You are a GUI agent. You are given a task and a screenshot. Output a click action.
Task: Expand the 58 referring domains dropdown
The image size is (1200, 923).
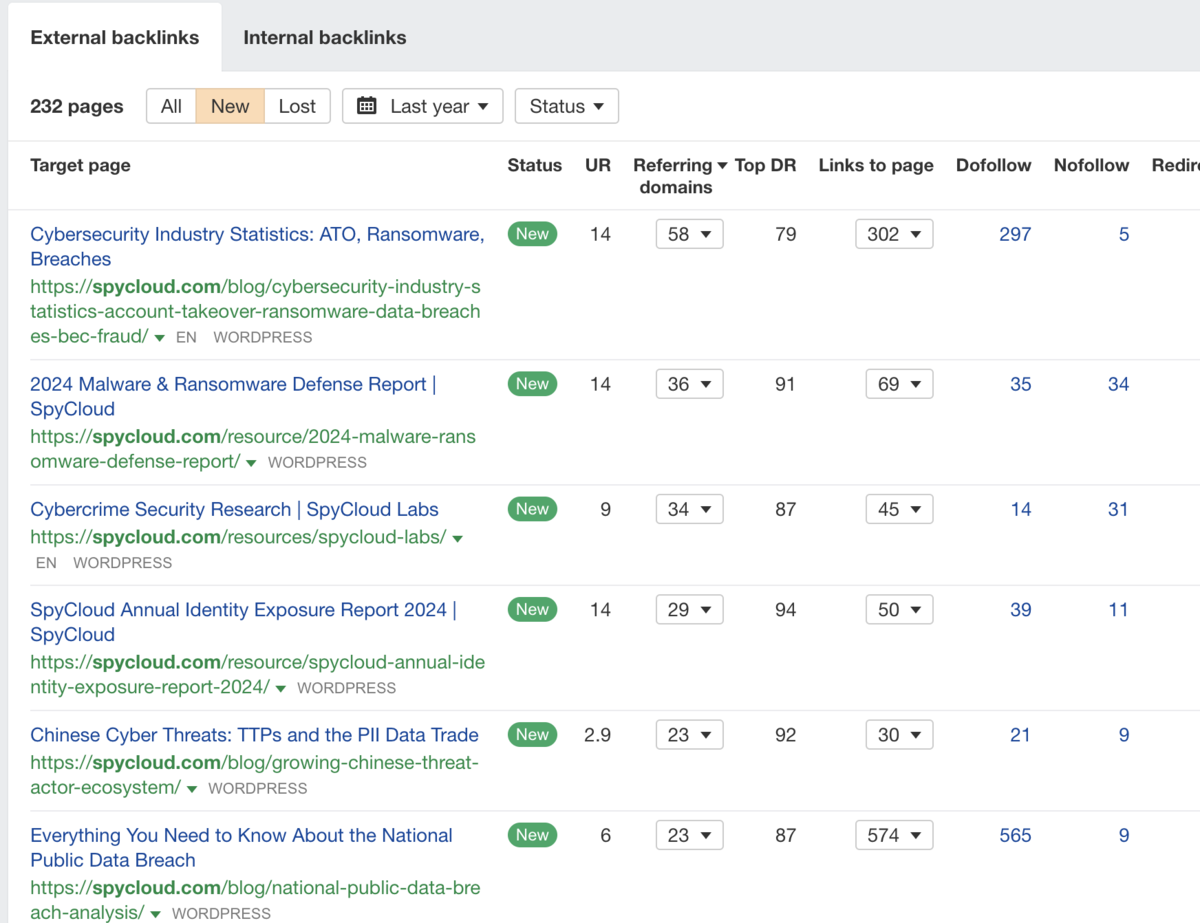point(689,234)
